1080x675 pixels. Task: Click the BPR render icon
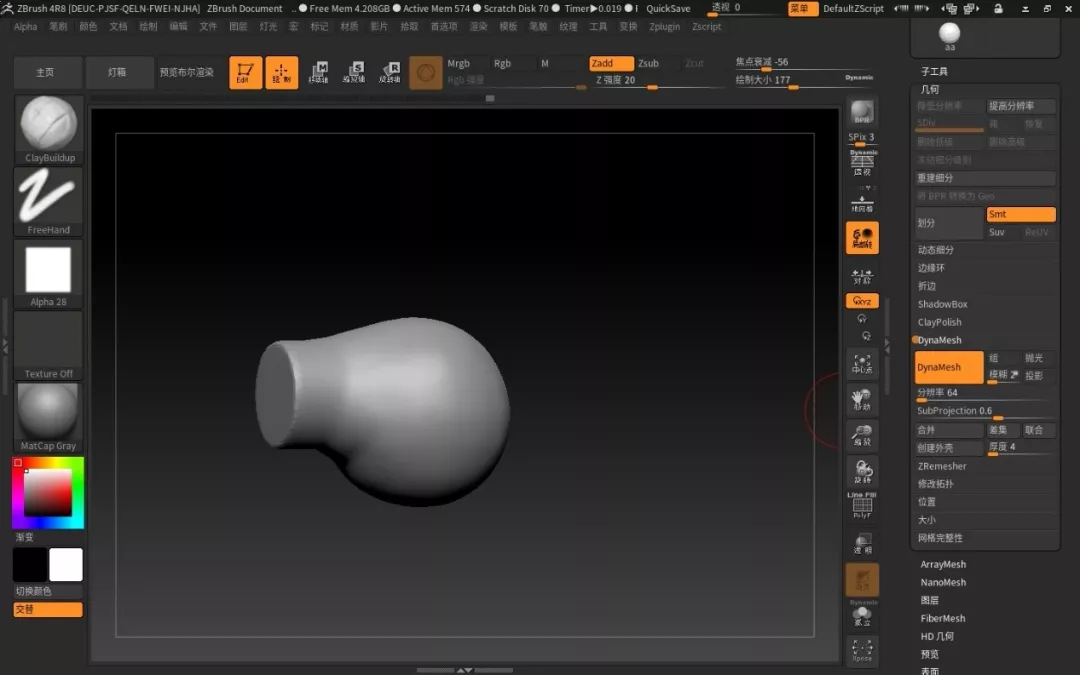862,114
